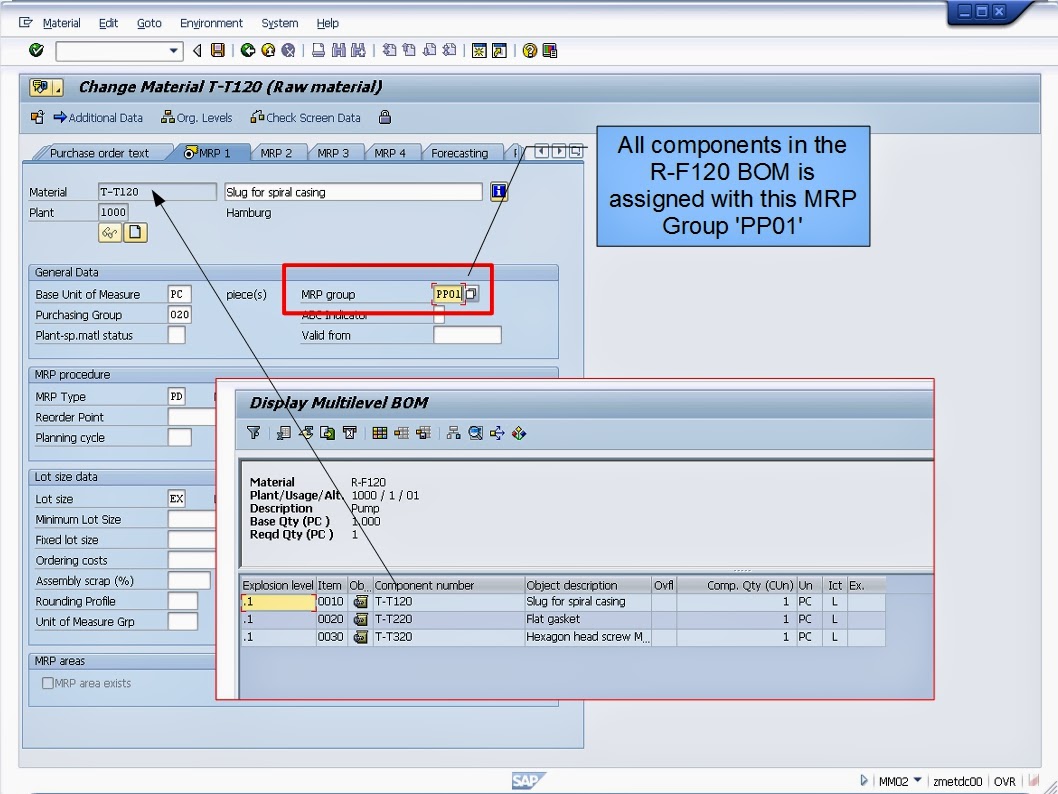
Task: Click the Purchasing Group field
Action: [x=179, y=314]
